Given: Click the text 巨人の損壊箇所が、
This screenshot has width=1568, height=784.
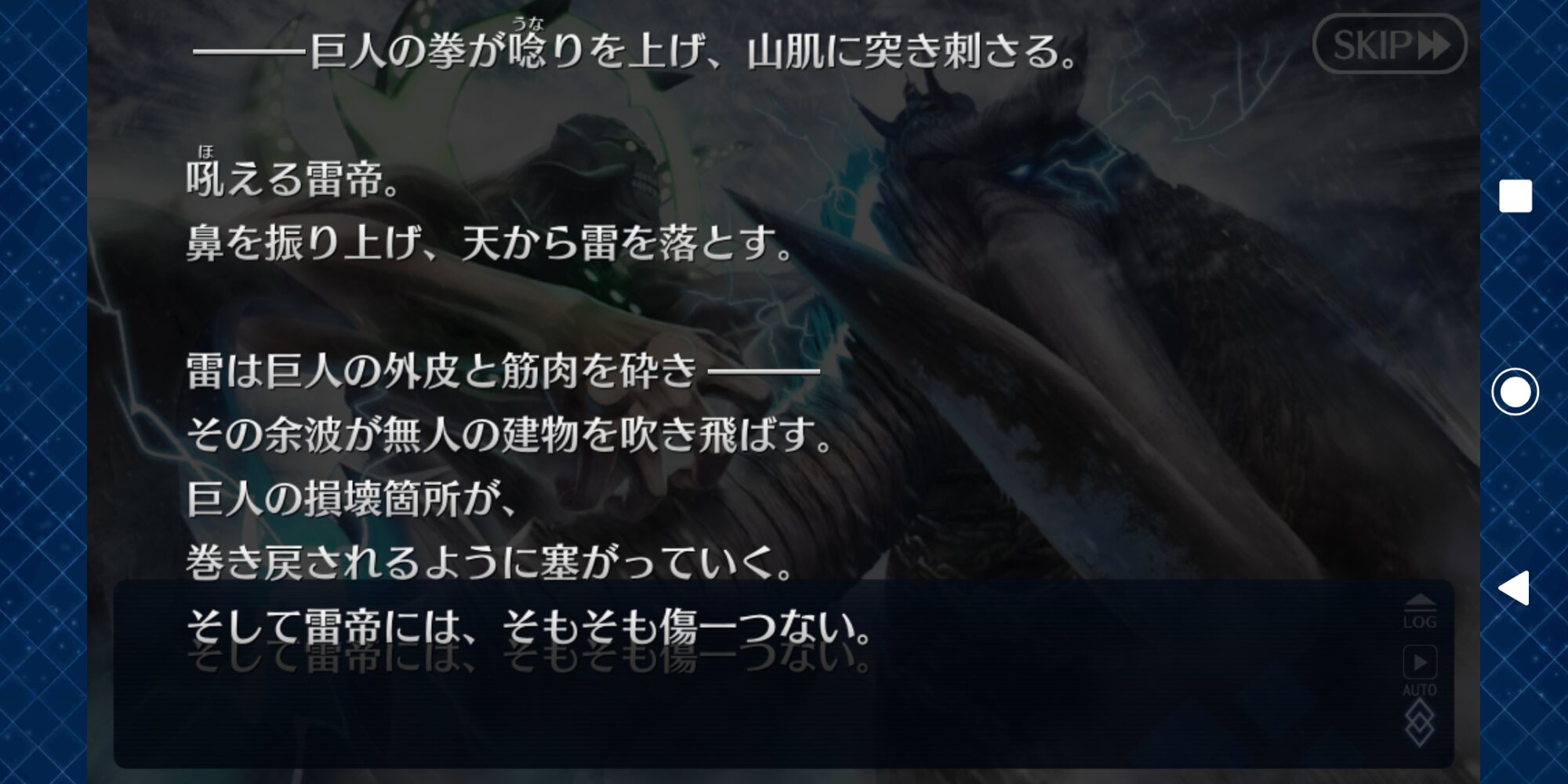Looking at the screenshot, I should pos(353,499).
